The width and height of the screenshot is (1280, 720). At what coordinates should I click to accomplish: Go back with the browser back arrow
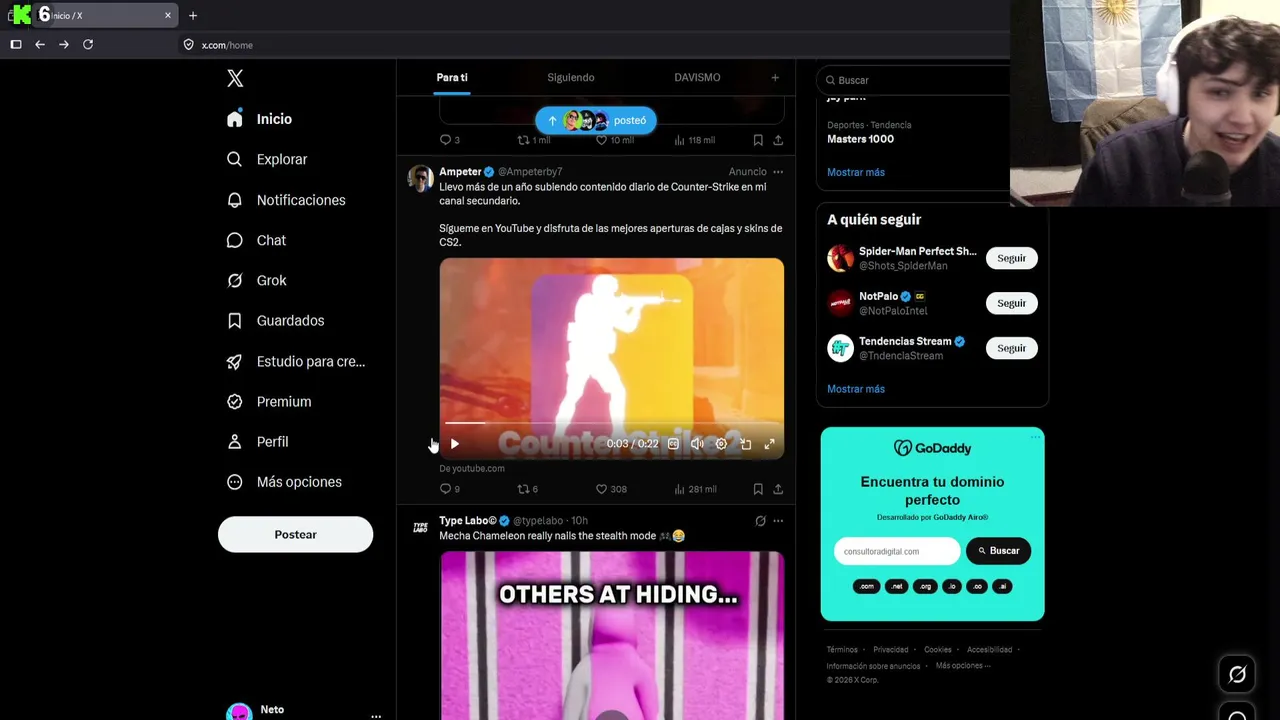(x=40, y=45)
